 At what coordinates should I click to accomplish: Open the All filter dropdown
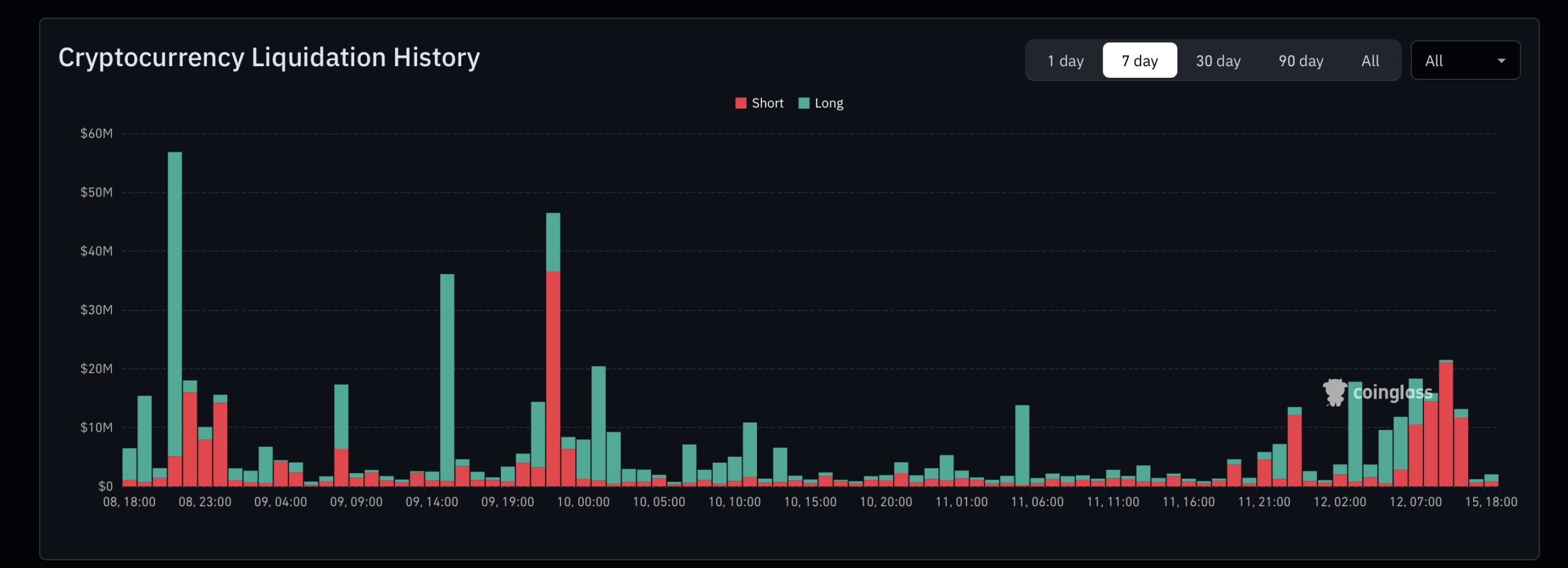[x=1464, y=61]
